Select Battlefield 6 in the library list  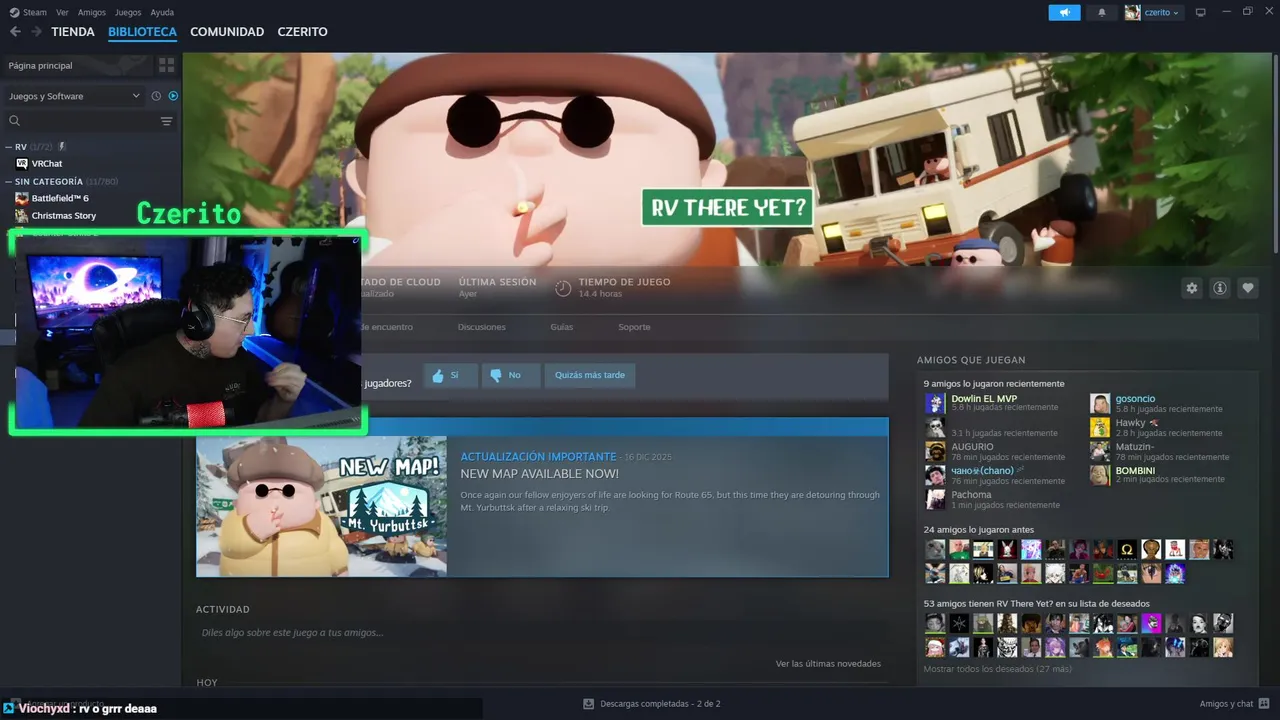[60, 198]
